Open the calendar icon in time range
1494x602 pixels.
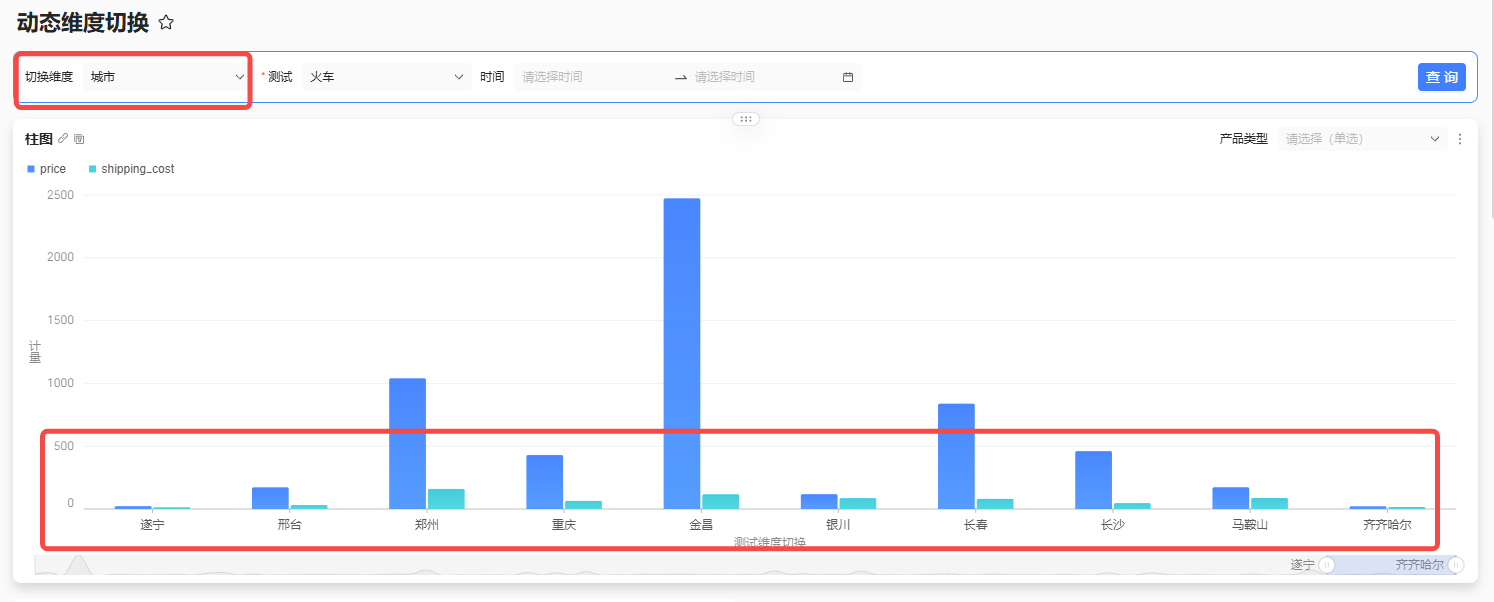tap(847, 77)
